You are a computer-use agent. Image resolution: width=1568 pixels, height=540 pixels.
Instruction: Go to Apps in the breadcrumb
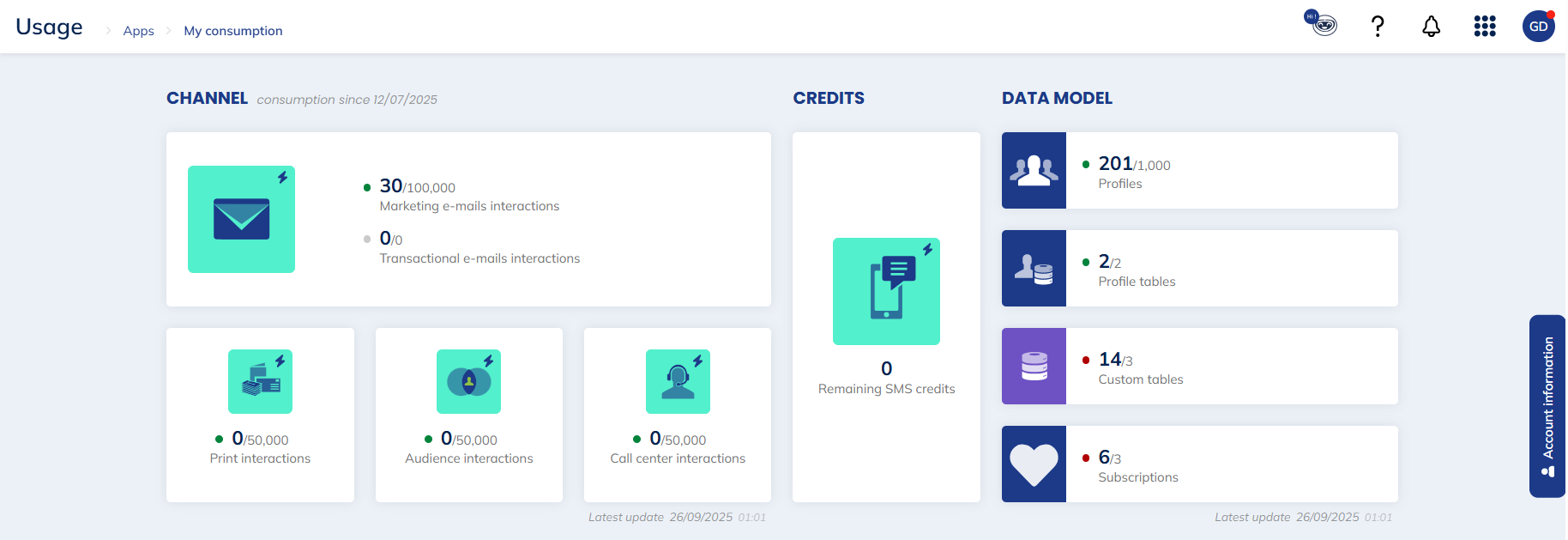(138, 31)
